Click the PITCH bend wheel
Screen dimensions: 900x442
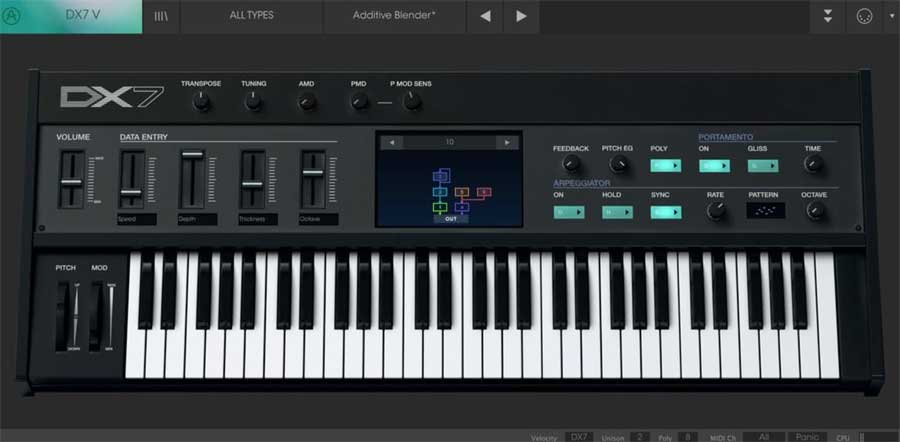[x=62, y=316]
